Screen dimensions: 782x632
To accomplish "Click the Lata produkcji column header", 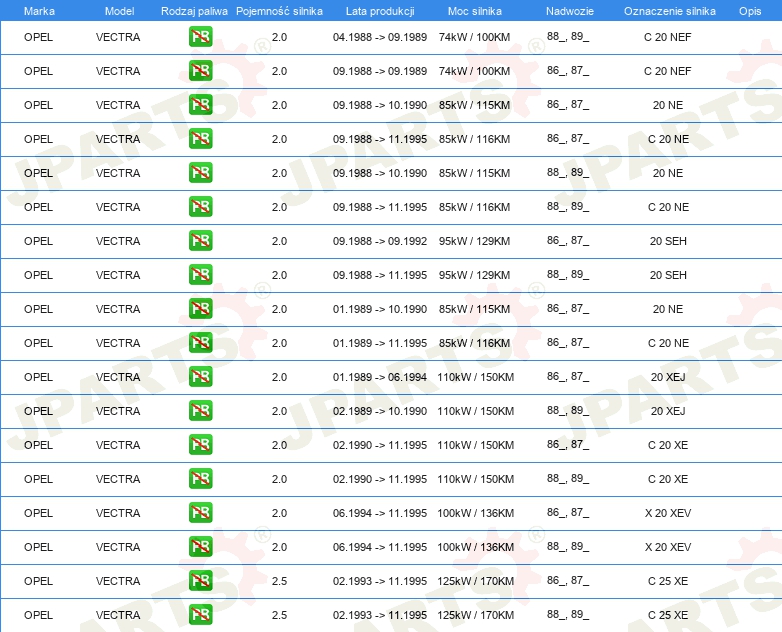I will tap(380, 11).
